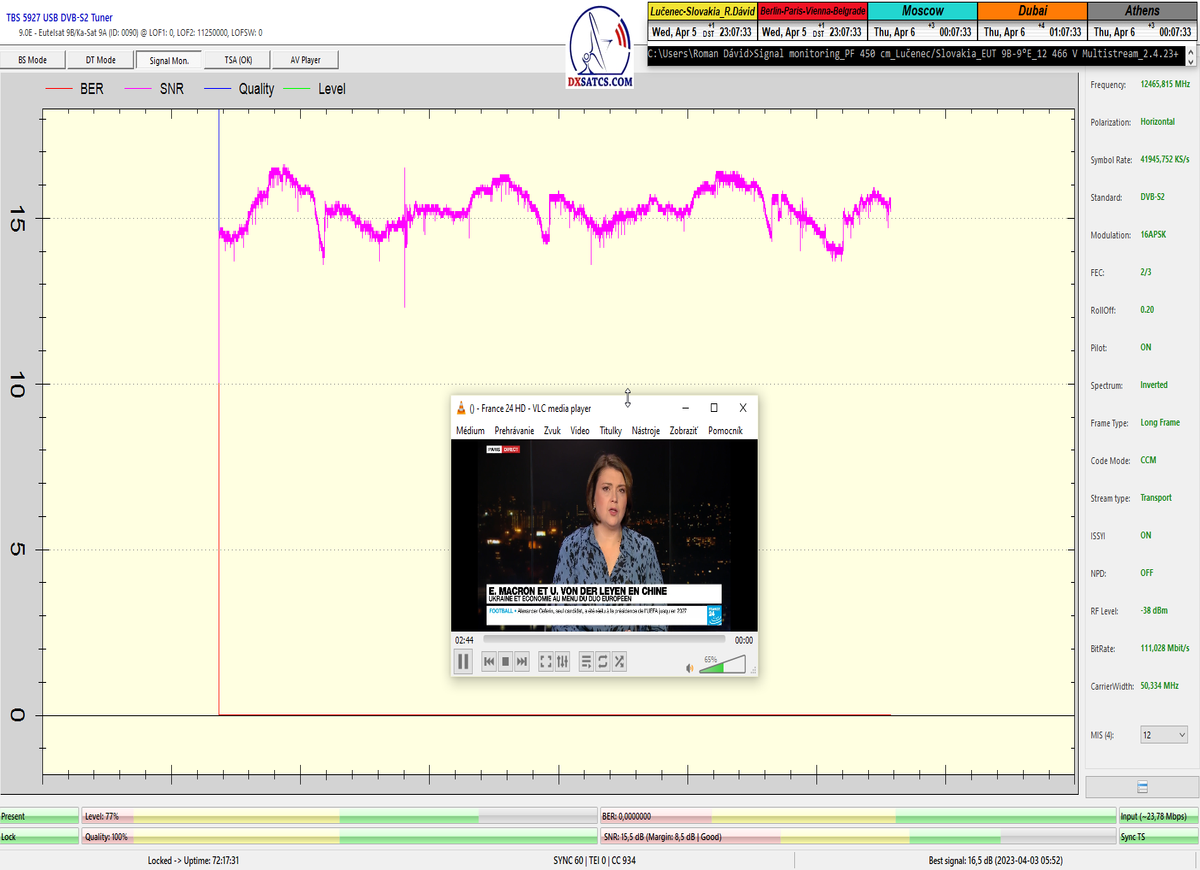Open the Titulky menu in VLC
The image size is (1200, 870).
pos(610,431)
